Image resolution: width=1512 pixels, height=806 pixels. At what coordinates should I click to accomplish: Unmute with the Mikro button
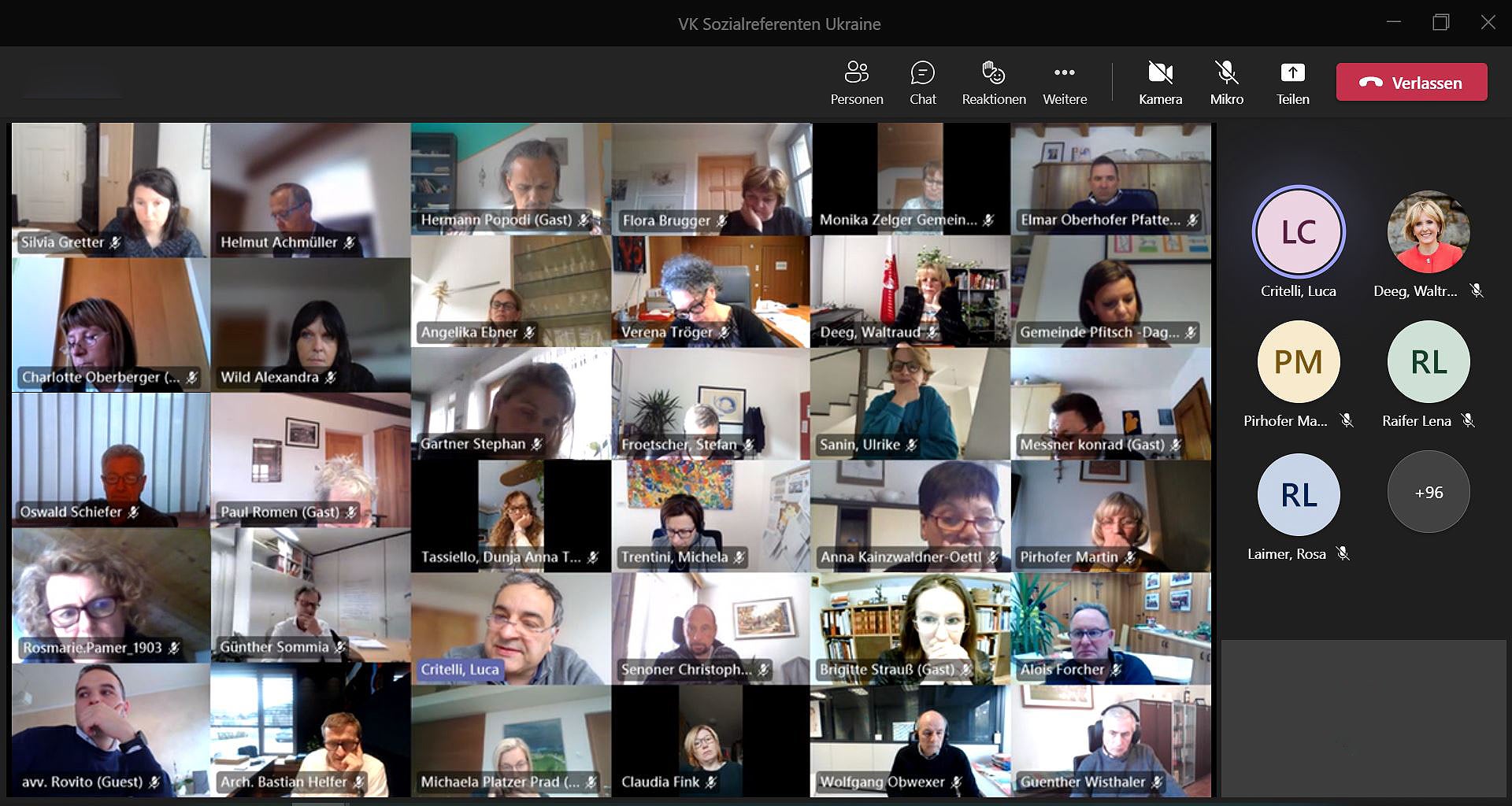1226,82
